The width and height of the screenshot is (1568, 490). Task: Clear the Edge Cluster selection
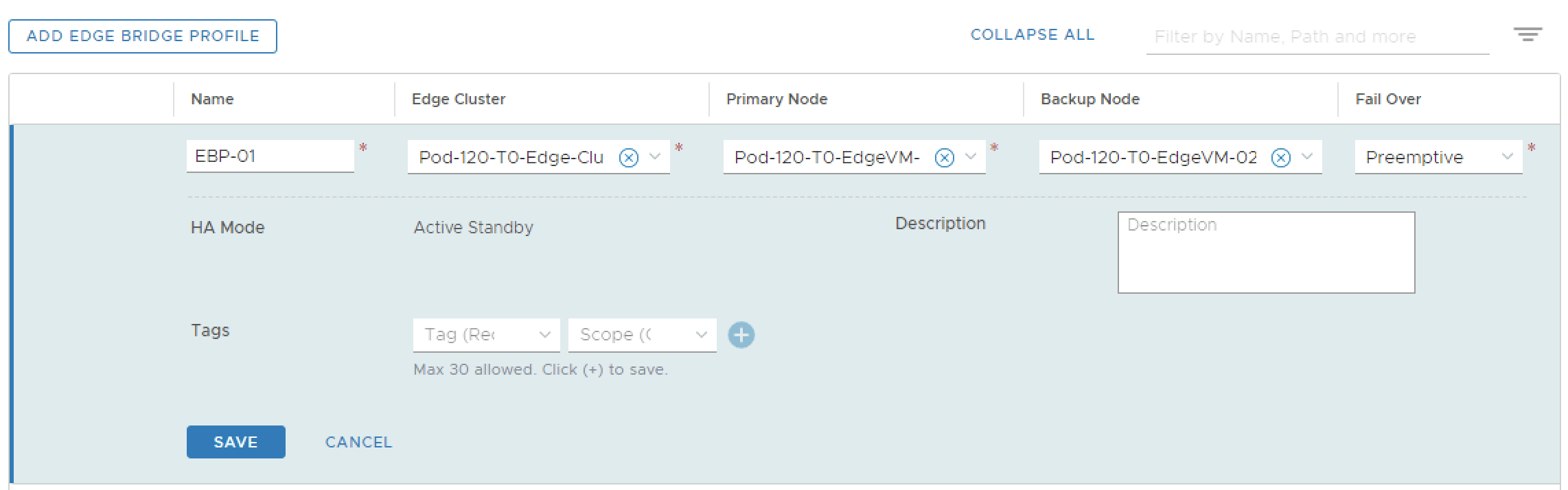point(628,158)
